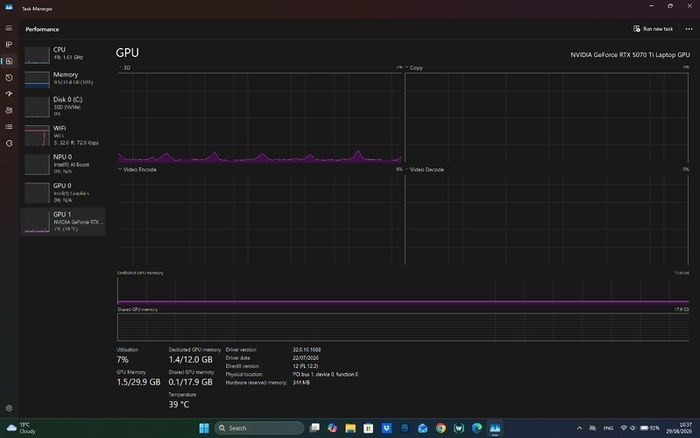The height and width of the screenshot is (438, 700).
Task: Click the driver date 22/07/2026 value
Action: click(x=306, y=358)
